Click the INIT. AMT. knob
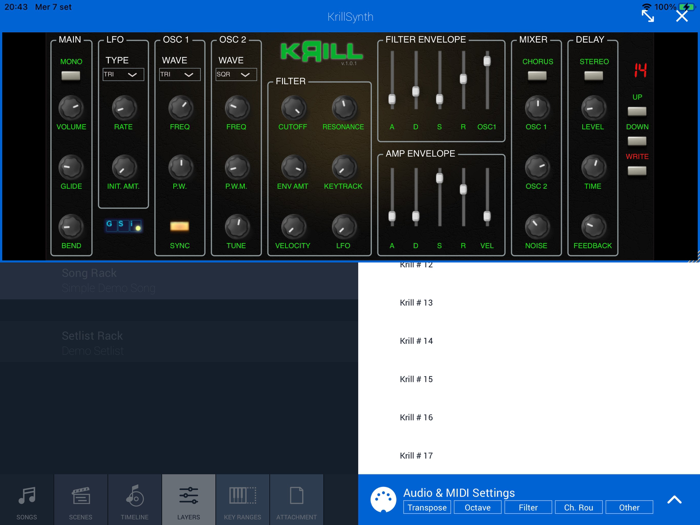Screen dimensions: 700x525 click(124, 167)
